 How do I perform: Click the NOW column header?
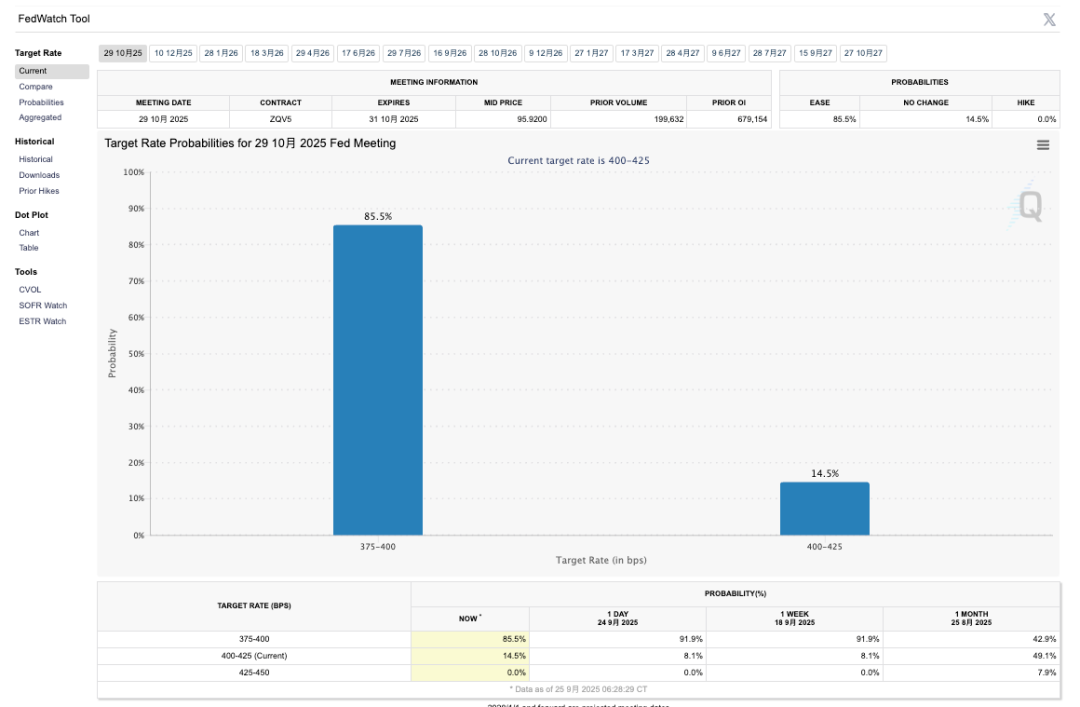click(x=470, y=619)
